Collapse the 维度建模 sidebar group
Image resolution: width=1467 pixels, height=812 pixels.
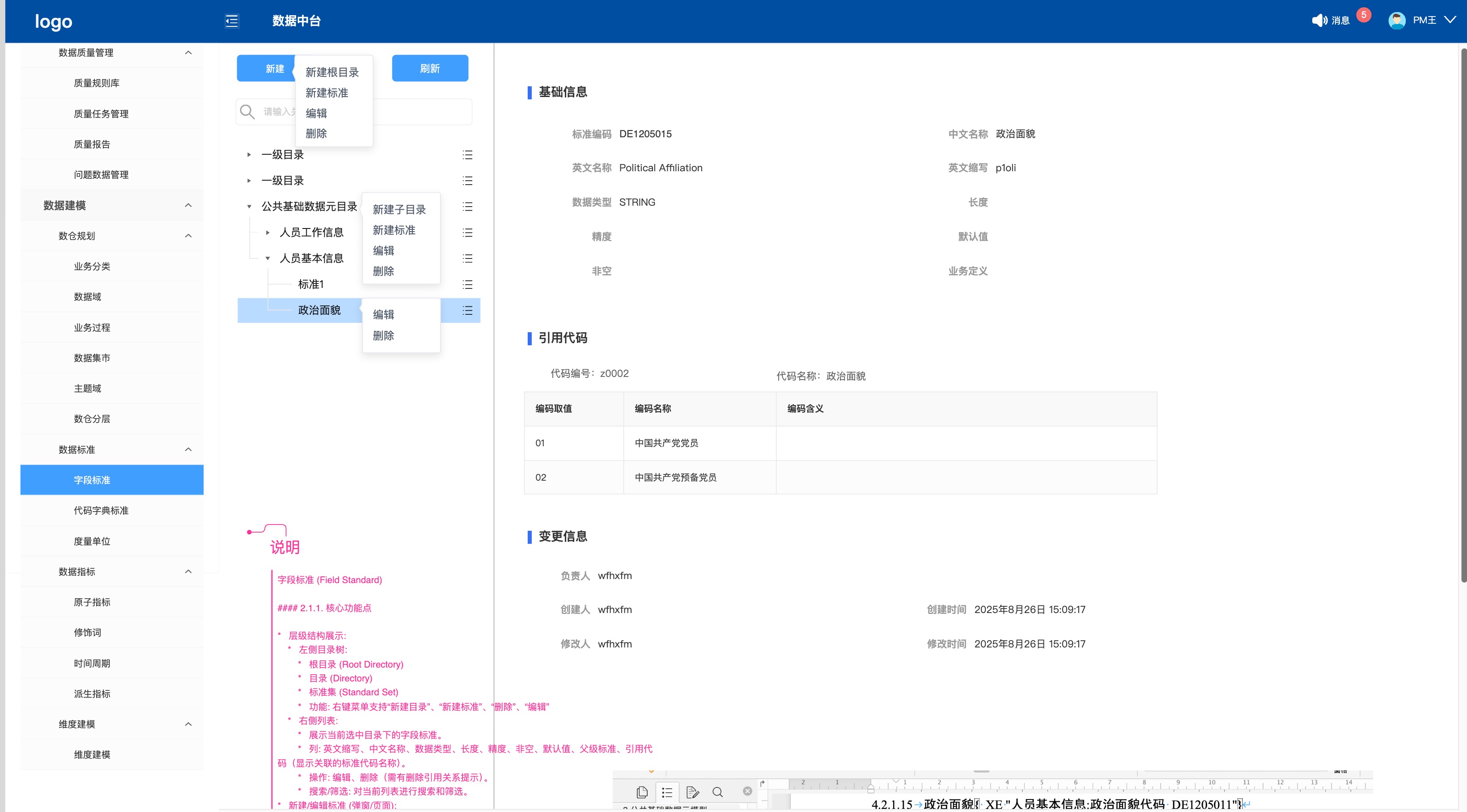[188, 724]
